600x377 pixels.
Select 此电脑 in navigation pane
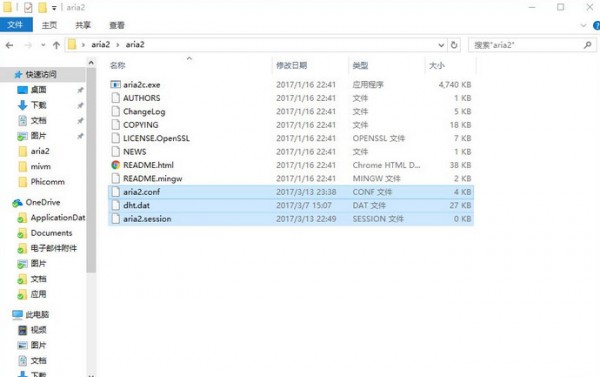pyautogui.click(x=37, y=315)
